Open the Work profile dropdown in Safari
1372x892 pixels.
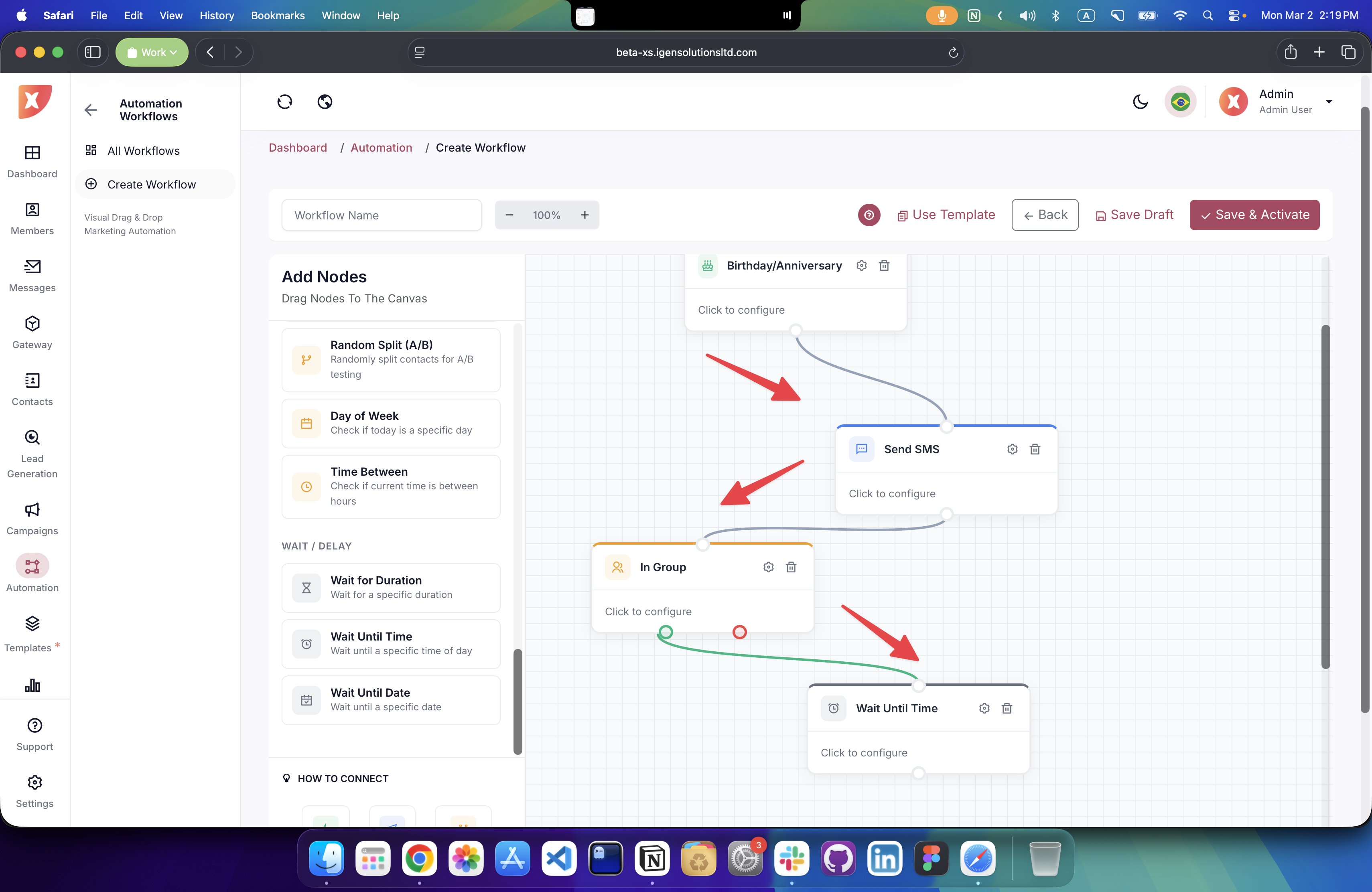coord(152,53)
